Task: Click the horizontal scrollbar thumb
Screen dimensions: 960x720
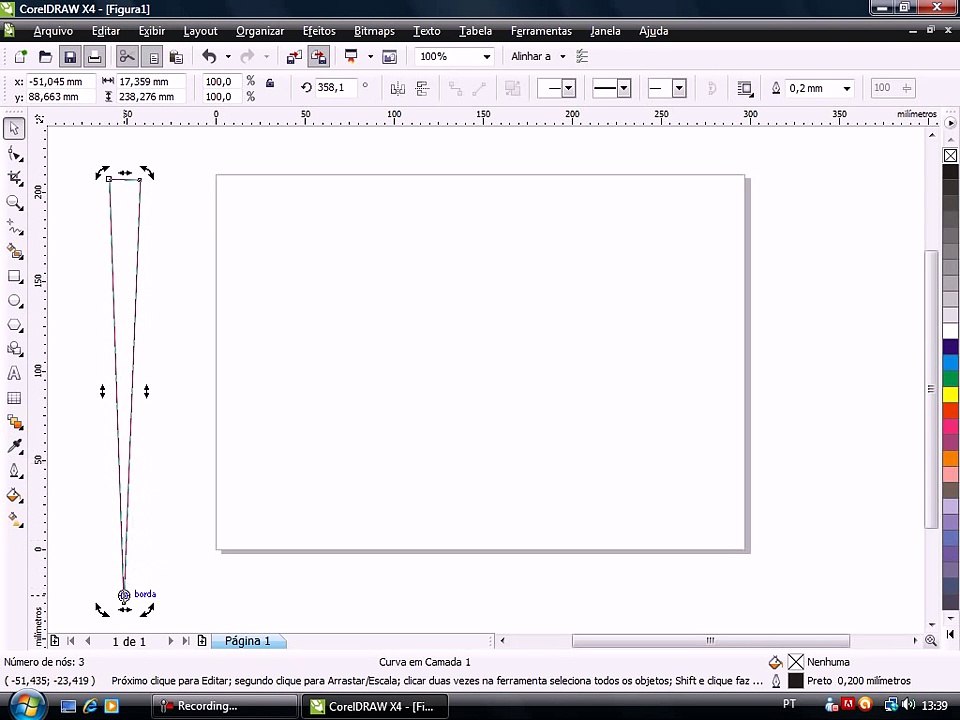Action: [x=710, y=641]
